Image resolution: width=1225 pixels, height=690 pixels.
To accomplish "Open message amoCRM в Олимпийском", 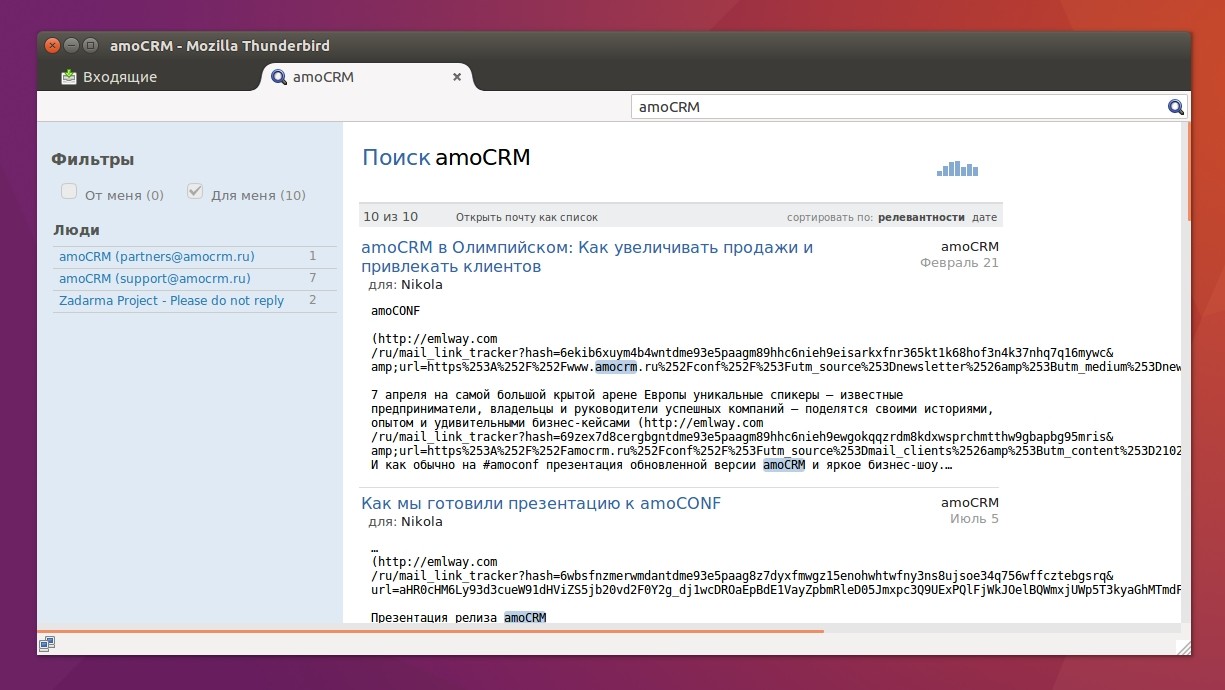I will pos(587,257).
